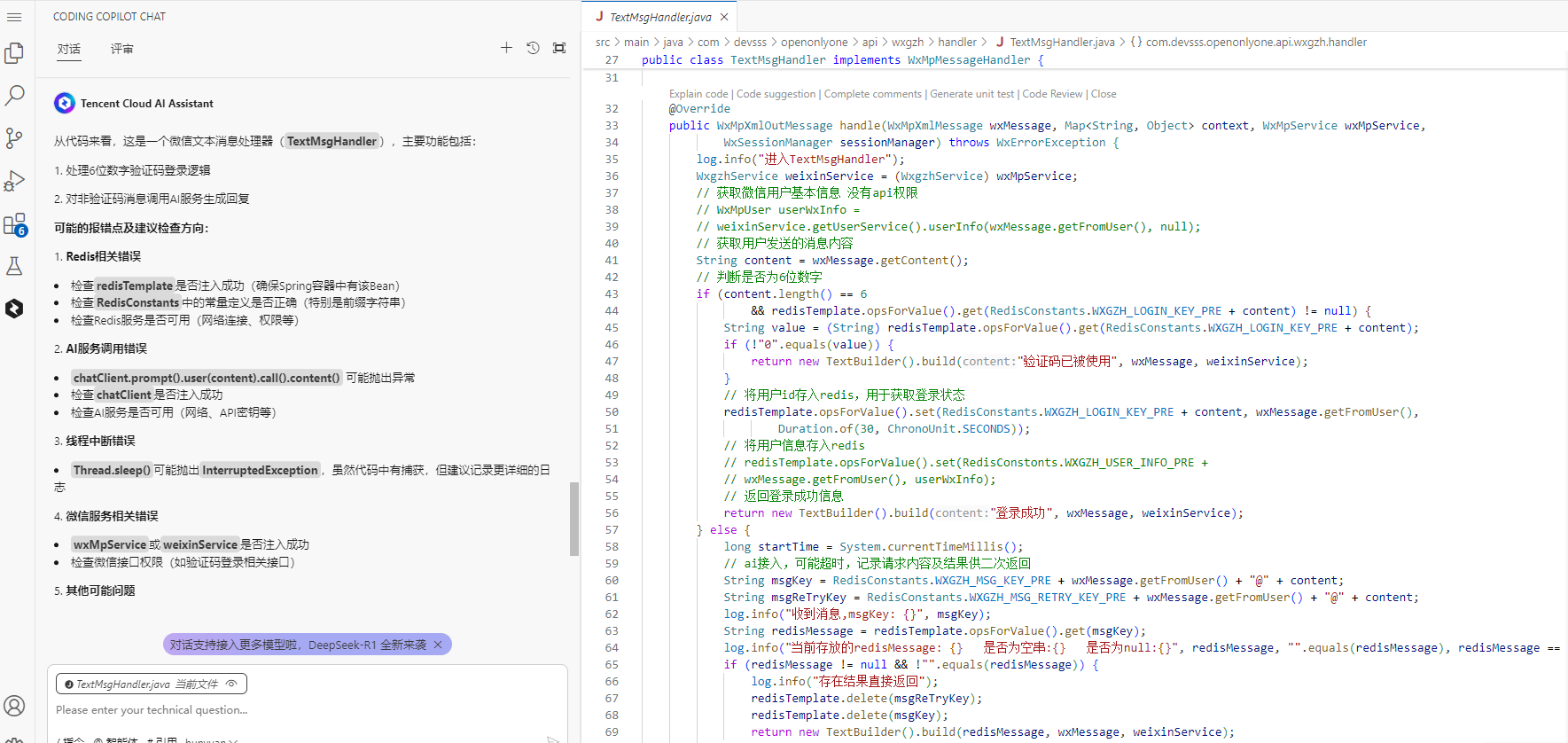
Task: Click the AI服务调用错误 heading in the chat
Action: tap(106, 348)
